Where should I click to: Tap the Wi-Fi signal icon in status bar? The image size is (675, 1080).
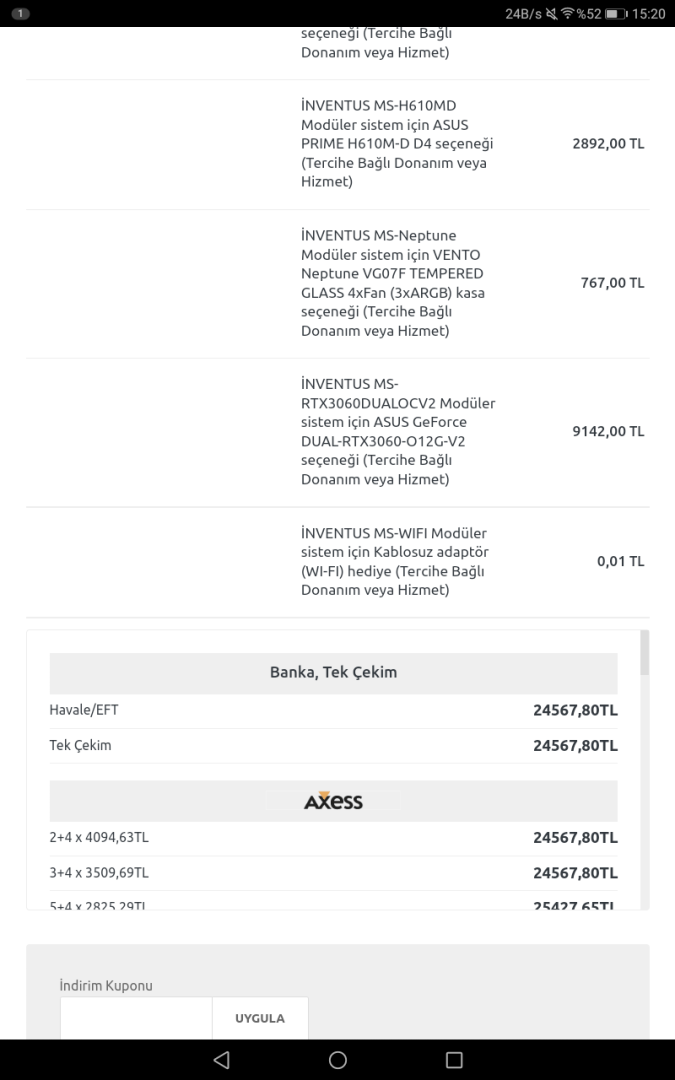coord(567,14)
